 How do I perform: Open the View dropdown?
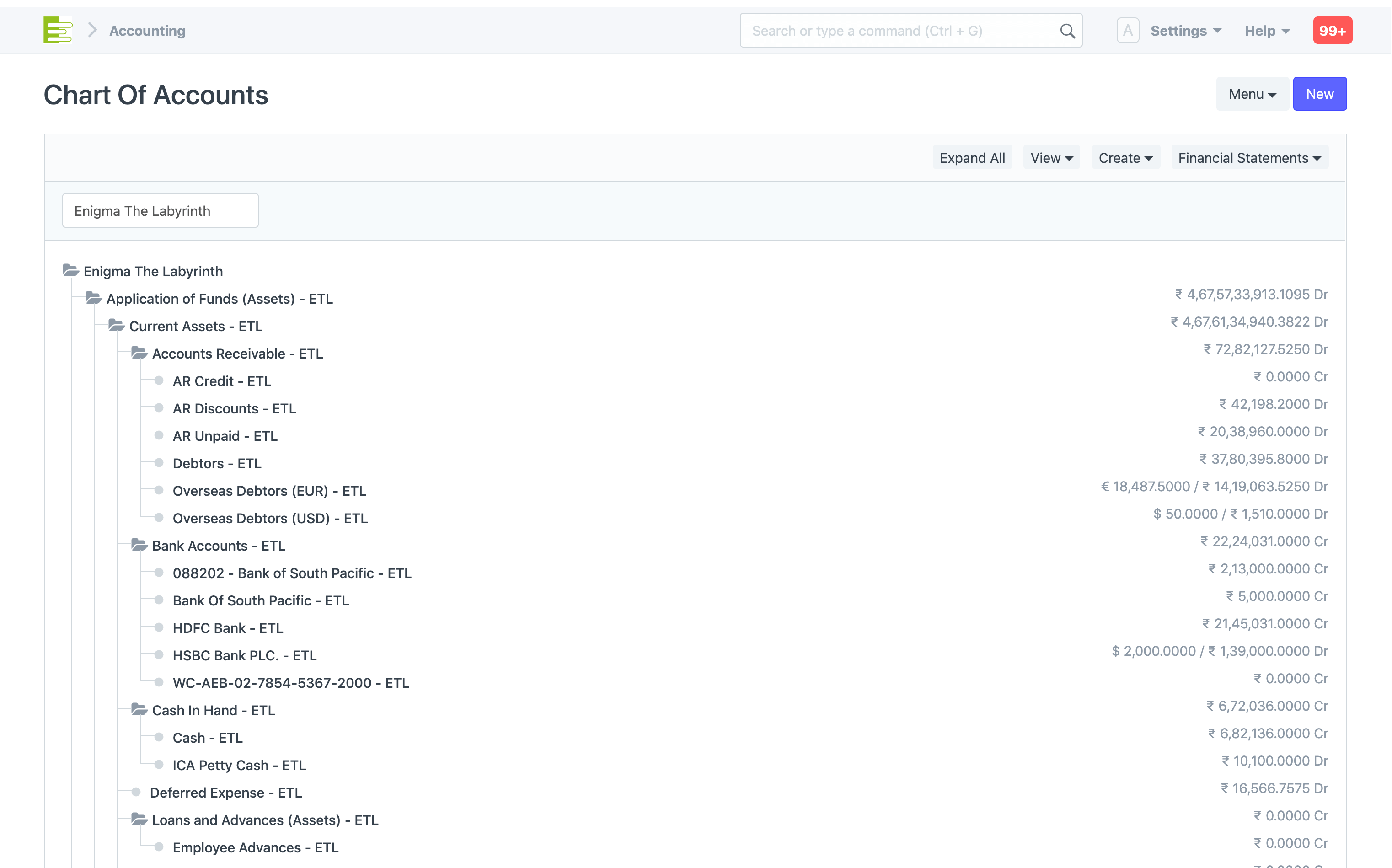pos(1051,158)
